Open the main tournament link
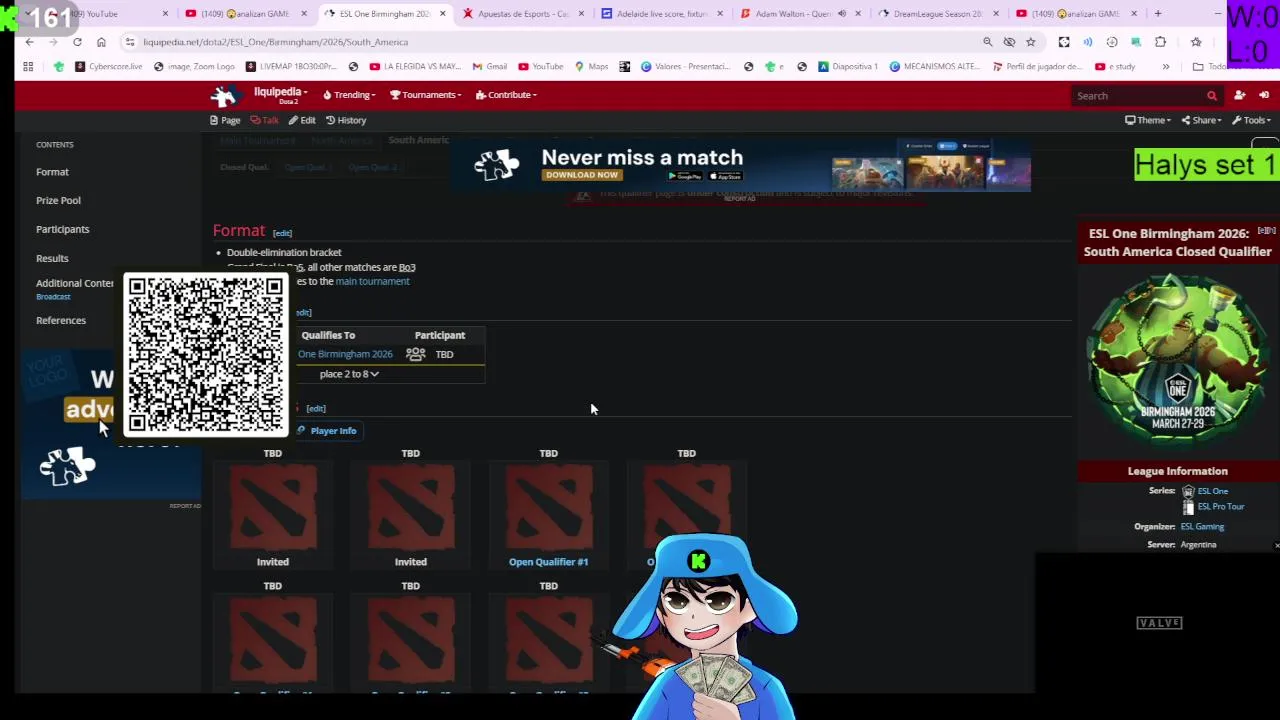 tap(372, 281)
